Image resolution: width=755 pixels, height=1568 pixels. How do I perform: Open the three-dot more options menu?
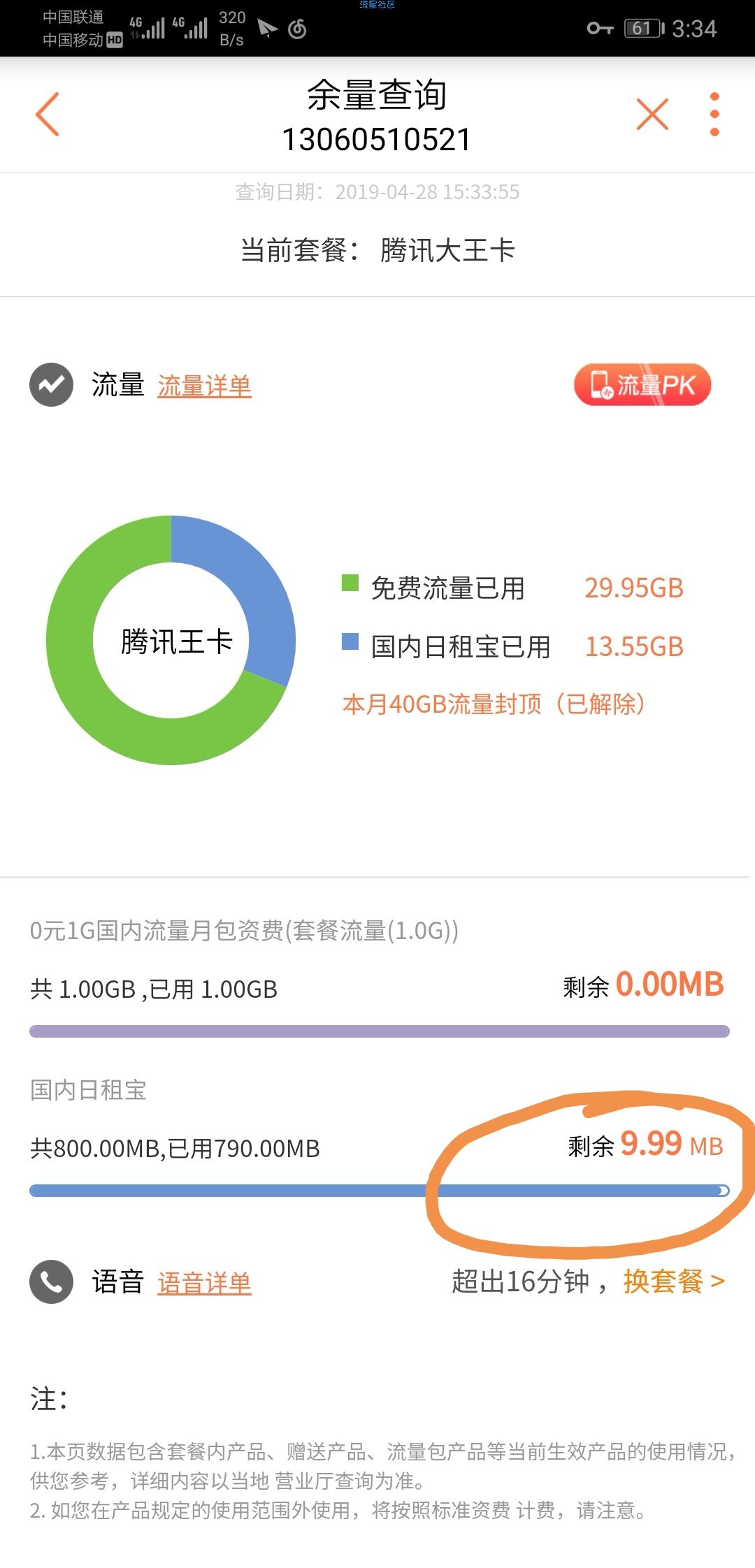coord(714,114)
